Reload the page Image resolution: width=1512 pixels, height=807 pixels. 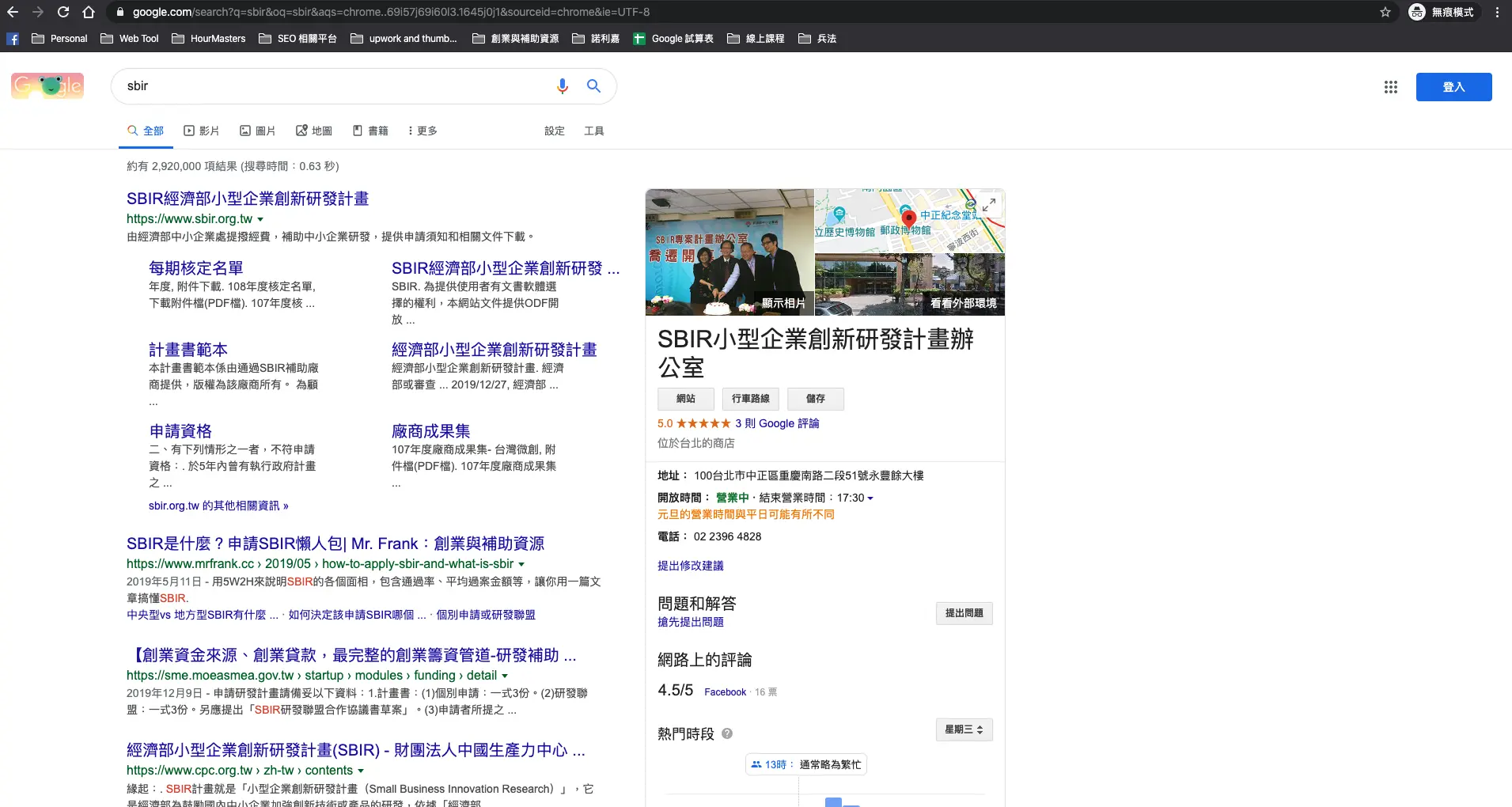[63, 12]
